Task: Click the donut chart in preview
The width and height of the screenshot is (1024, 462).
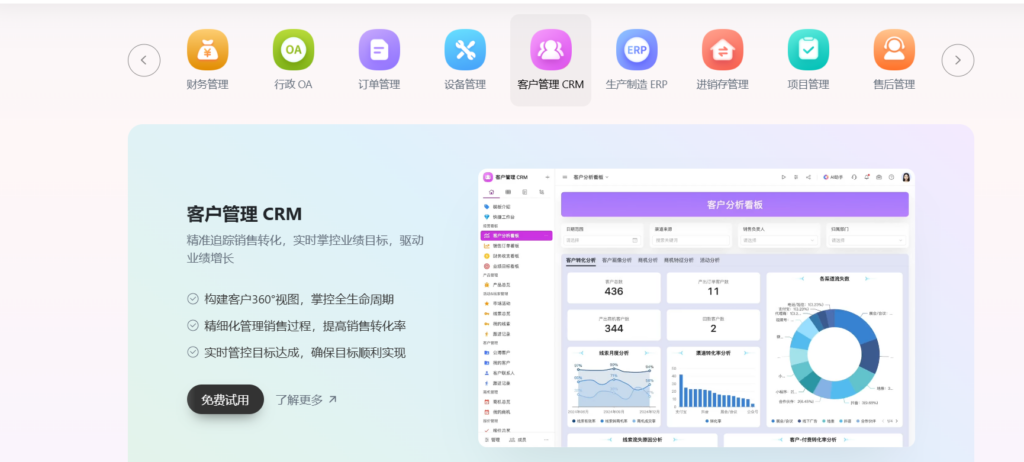Action: click(835, 354)
